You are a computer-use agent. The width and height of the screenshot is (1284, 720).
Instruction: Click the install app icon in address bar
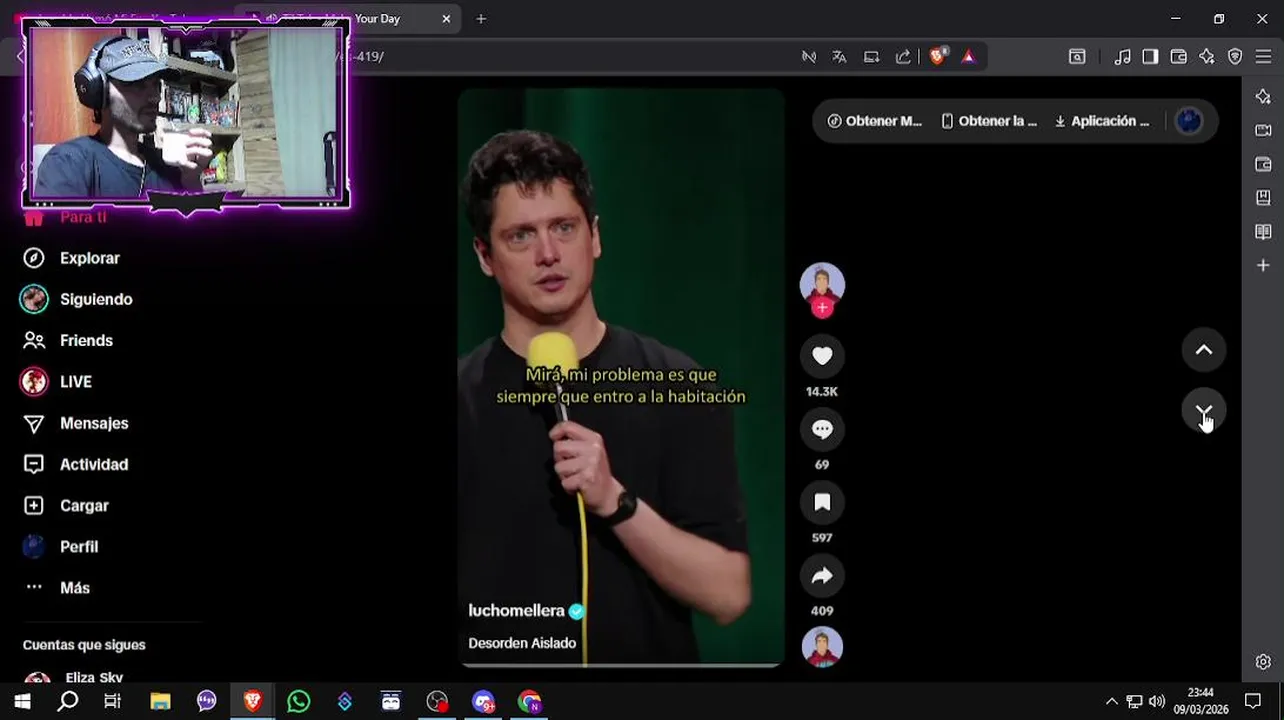pos(871,57)
